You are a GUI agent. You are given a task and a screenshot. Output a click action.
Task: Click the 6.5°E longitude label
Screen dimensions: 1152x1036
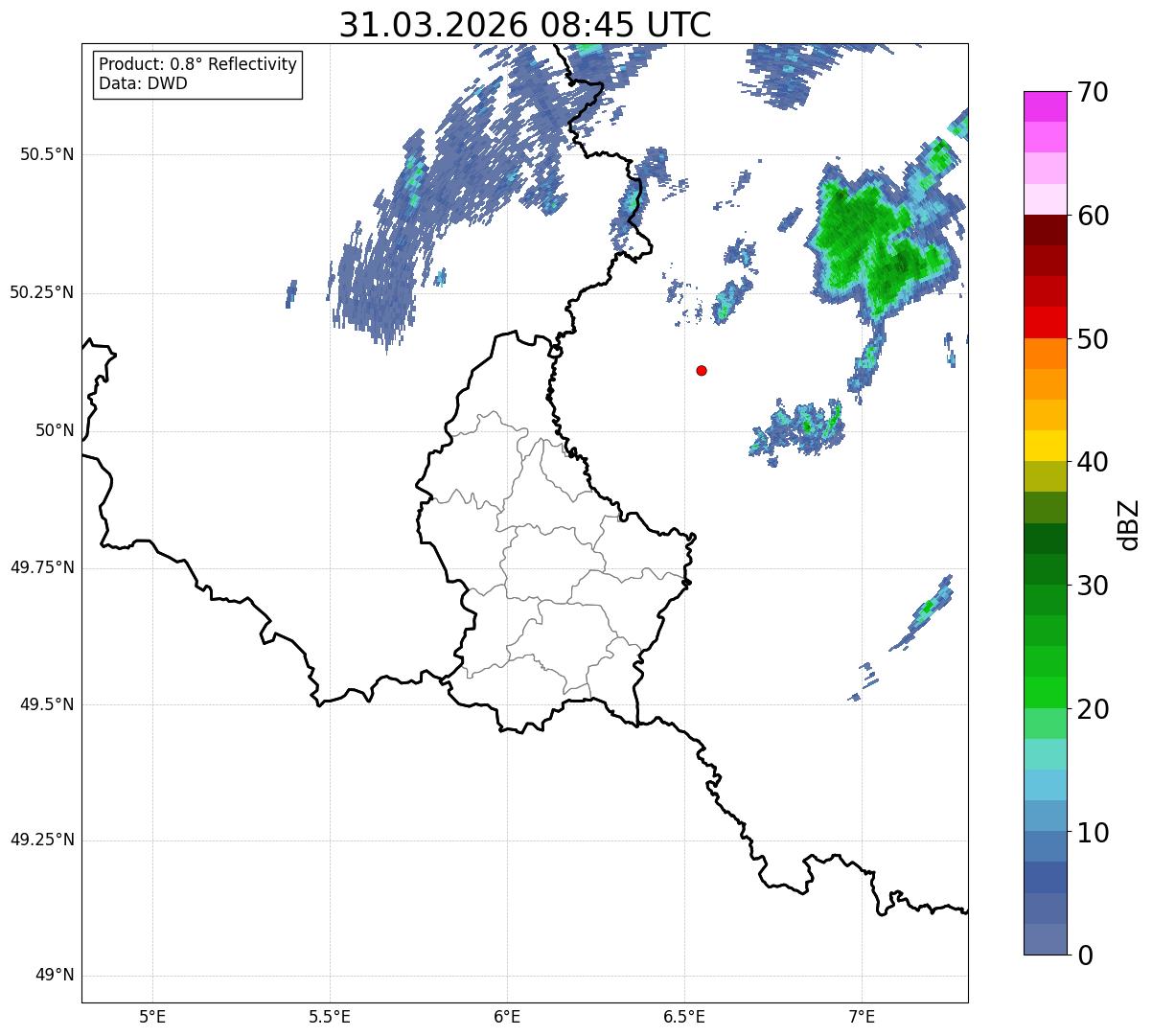click(684, 1016)
